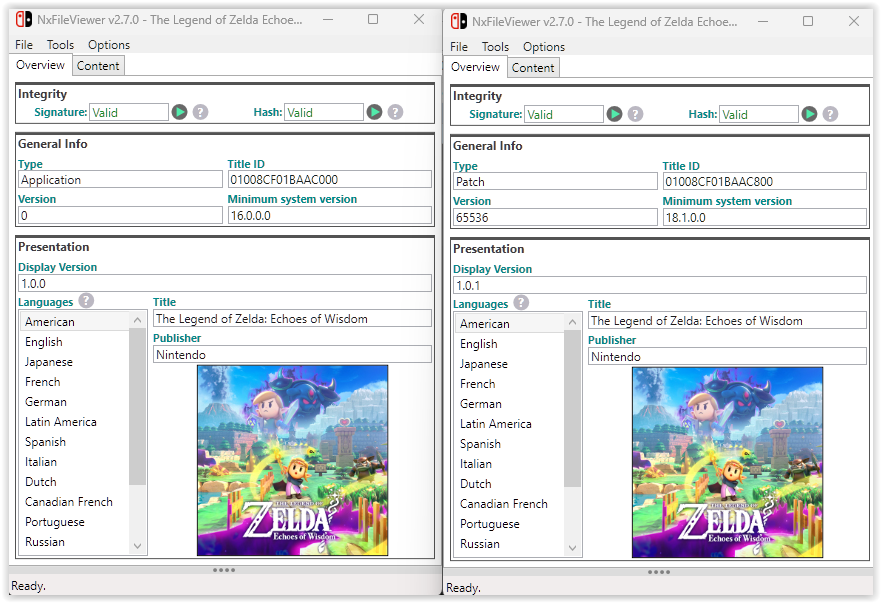Viewport: 881px width, 603px height.
Task: Click minimum system version 16.0.0.0 field
Action: [x=330, y=215]
